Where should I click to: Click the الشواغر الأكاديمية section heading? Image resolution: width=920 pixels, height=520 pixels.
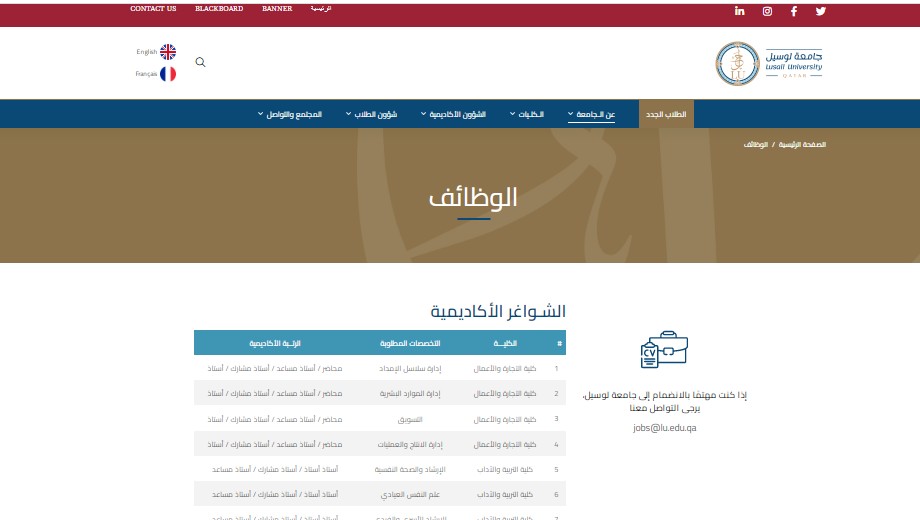(x=498, y=311)
